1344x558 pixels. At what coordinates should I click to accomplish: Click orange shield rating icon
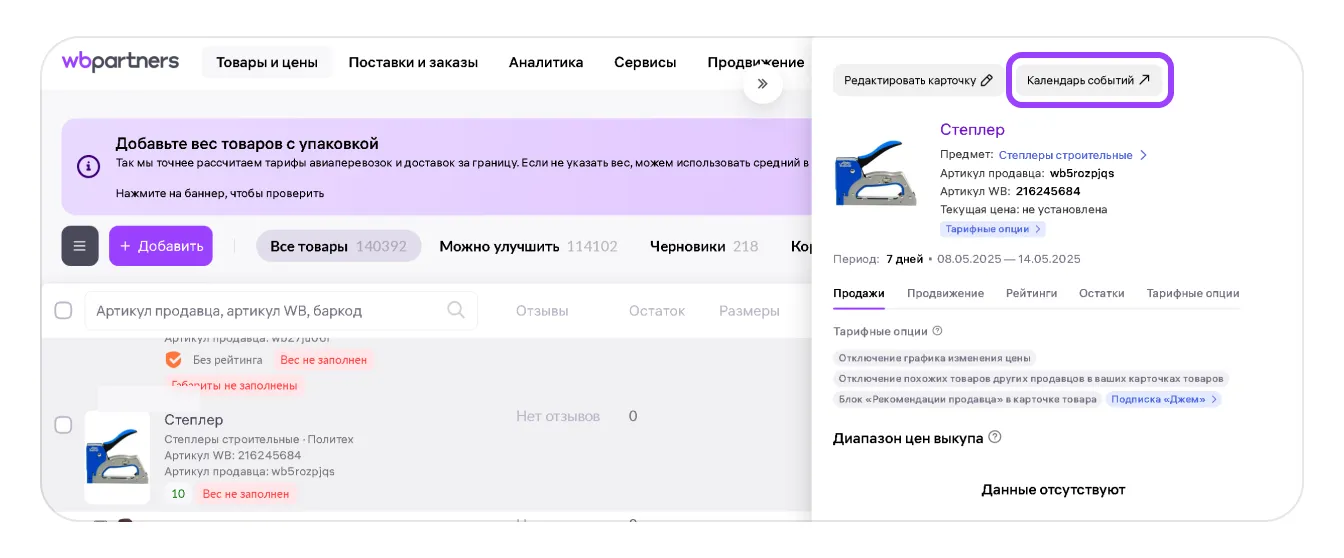coord(173,359)
